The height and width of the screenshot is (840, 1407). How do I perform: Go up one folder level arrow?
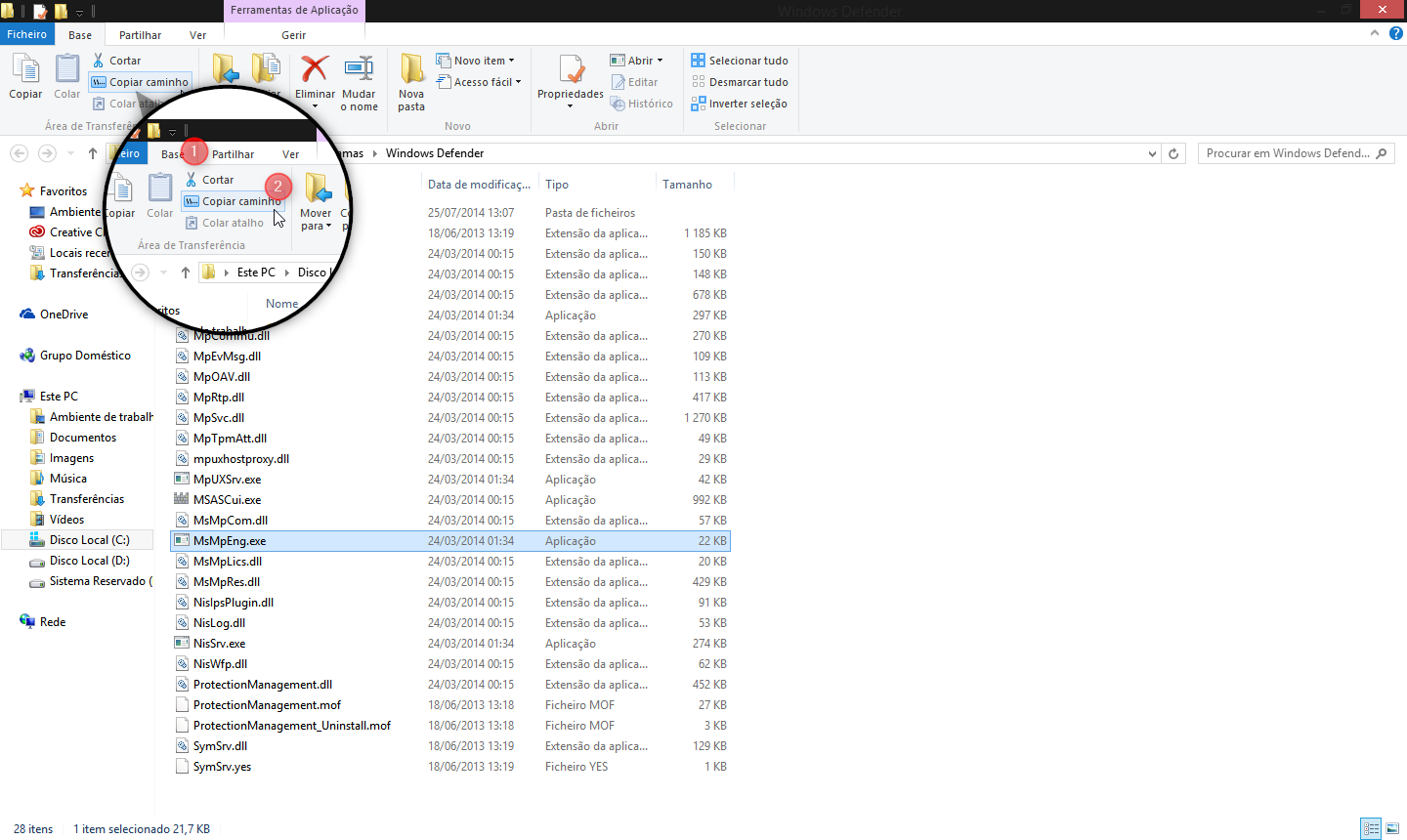click(93, 153)
